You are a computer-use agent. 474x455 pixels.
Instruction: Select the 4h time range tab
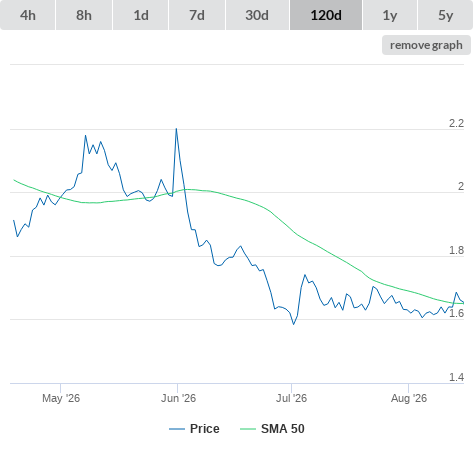click(28, 15)
